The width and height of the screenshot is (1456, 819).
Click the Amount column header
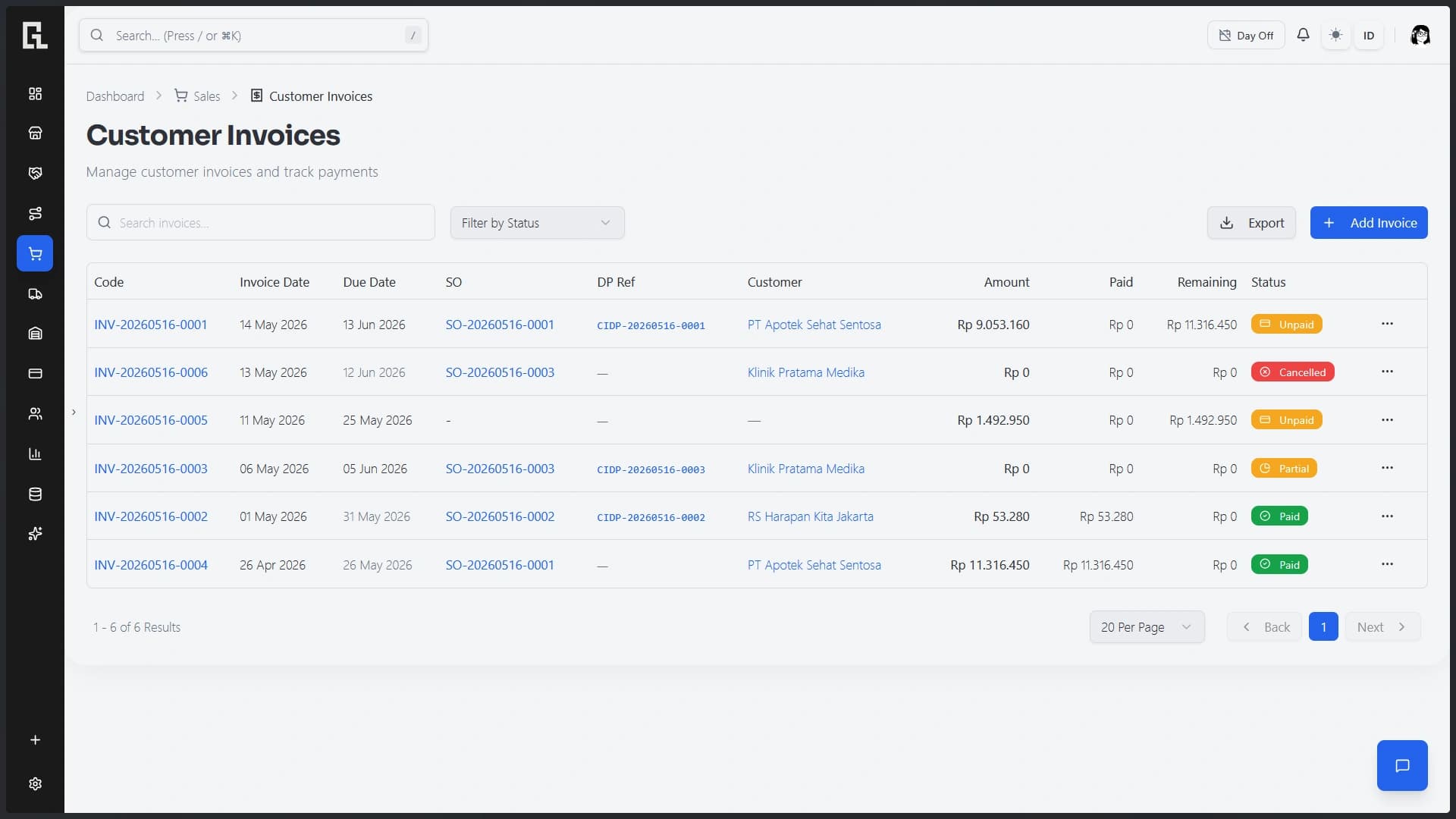click(x=1006, y=282)
